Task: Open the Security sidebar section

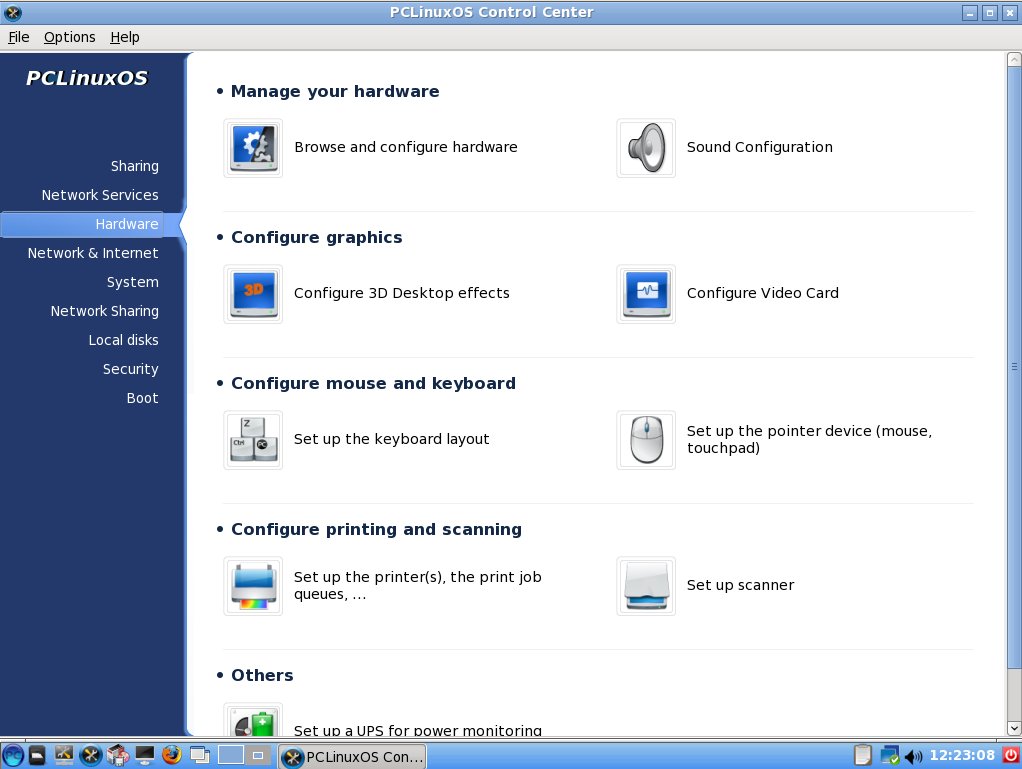Action: click(x=130, y=369)
